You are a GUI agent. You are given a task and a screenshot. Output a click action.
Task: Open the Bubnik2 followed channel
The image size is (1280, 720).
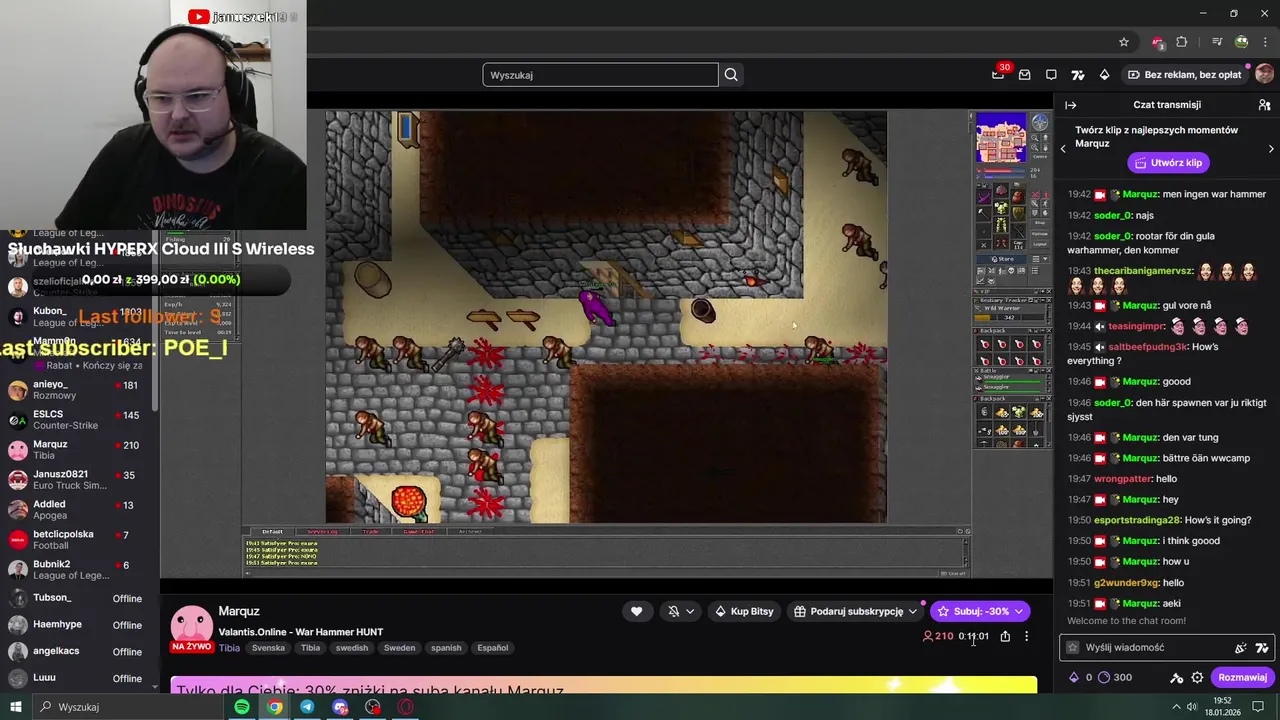click(78, 570)
